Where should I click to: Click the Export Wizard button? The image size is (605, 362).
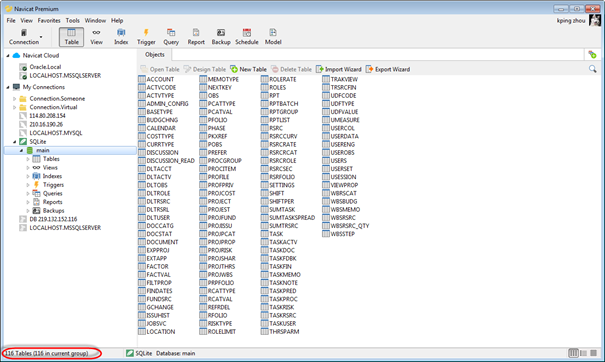click(388, 69)
